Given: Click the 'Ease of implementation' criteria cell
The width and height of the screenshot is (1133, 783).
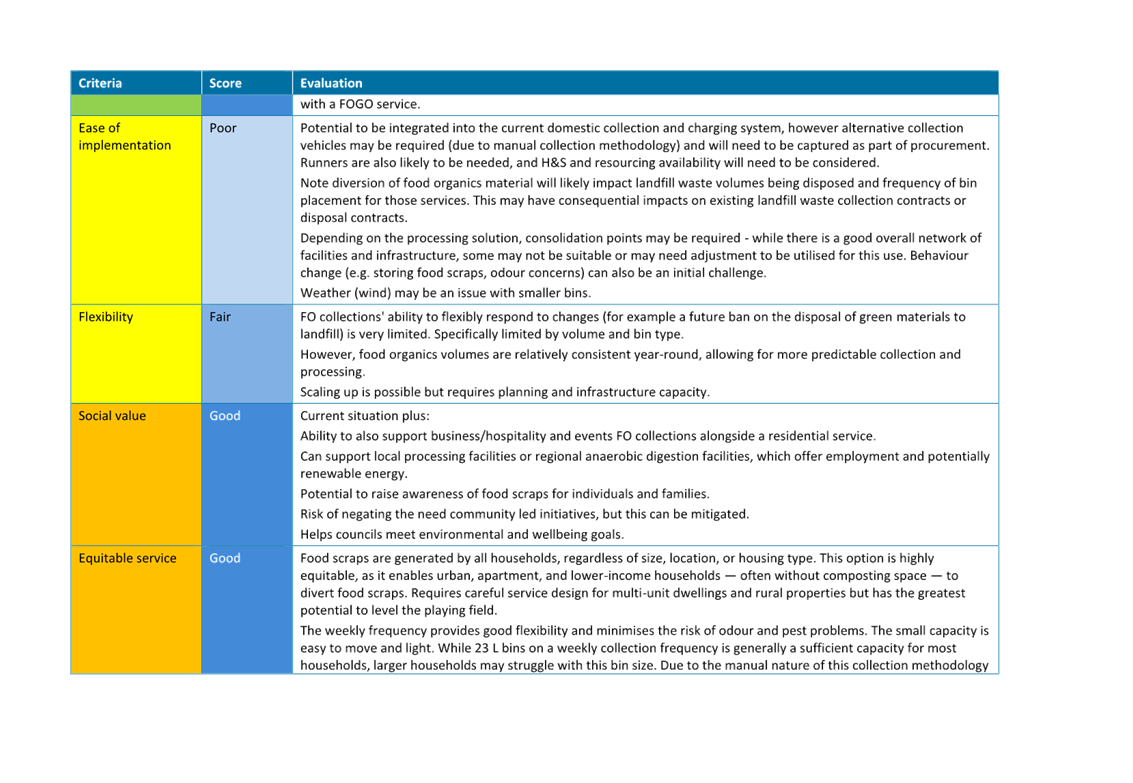Looking at the screenshot, I should (x=120, y=136).
